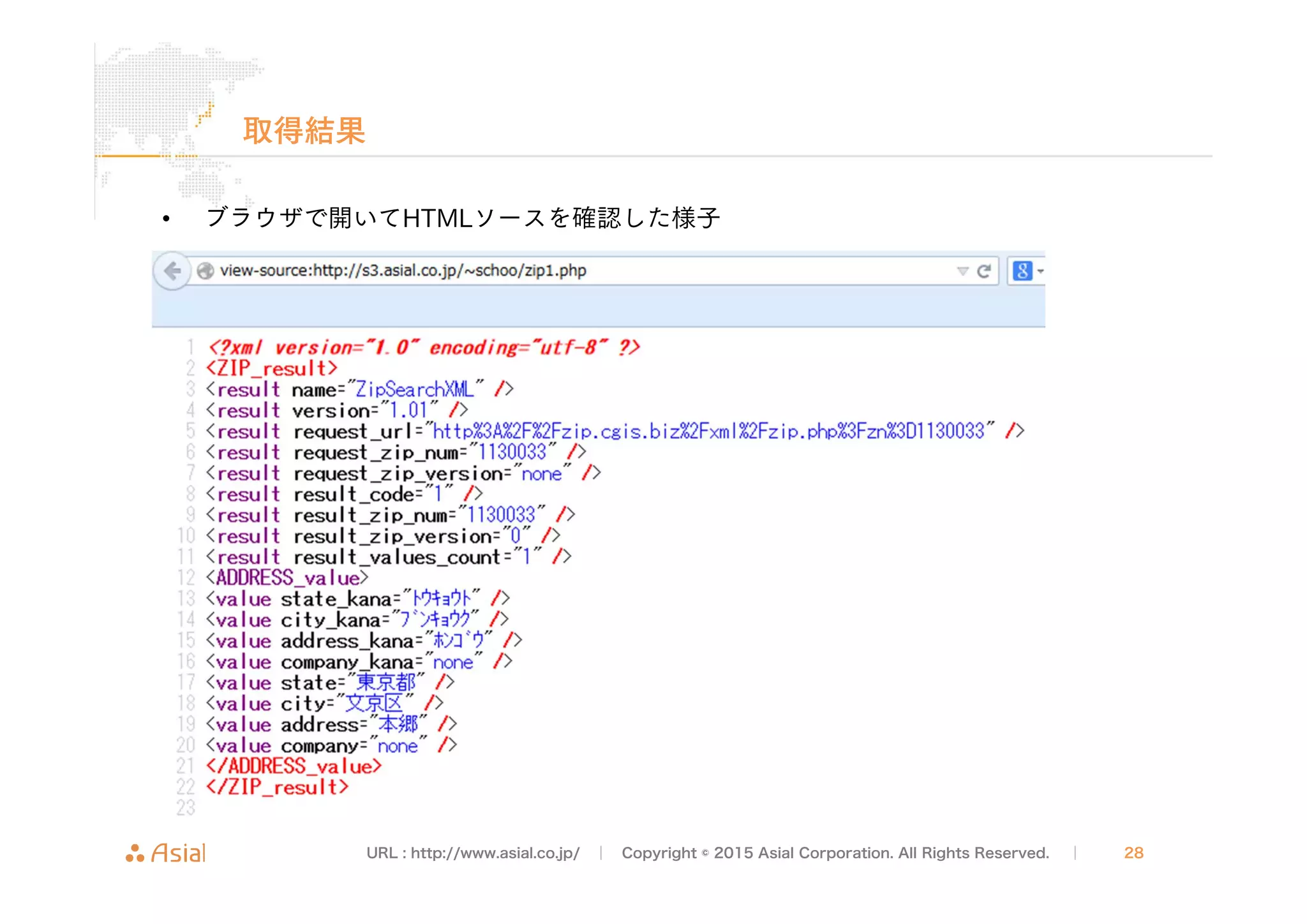Image resolution: width=1307 pixels, height=924 pixels.
Task: Click the closing ADDRESS_value tag
Action: [294, 766]
